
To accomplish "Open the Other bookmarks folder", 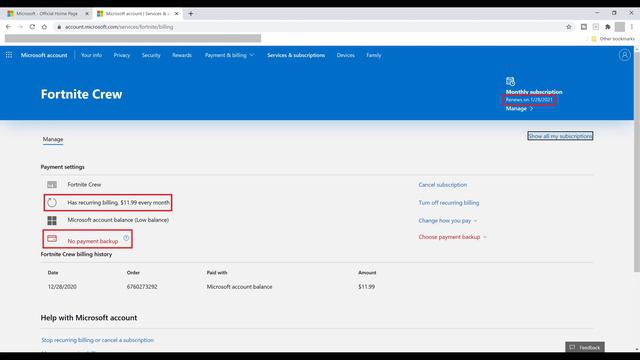I will pyautogui.click(x=613, y=39).
